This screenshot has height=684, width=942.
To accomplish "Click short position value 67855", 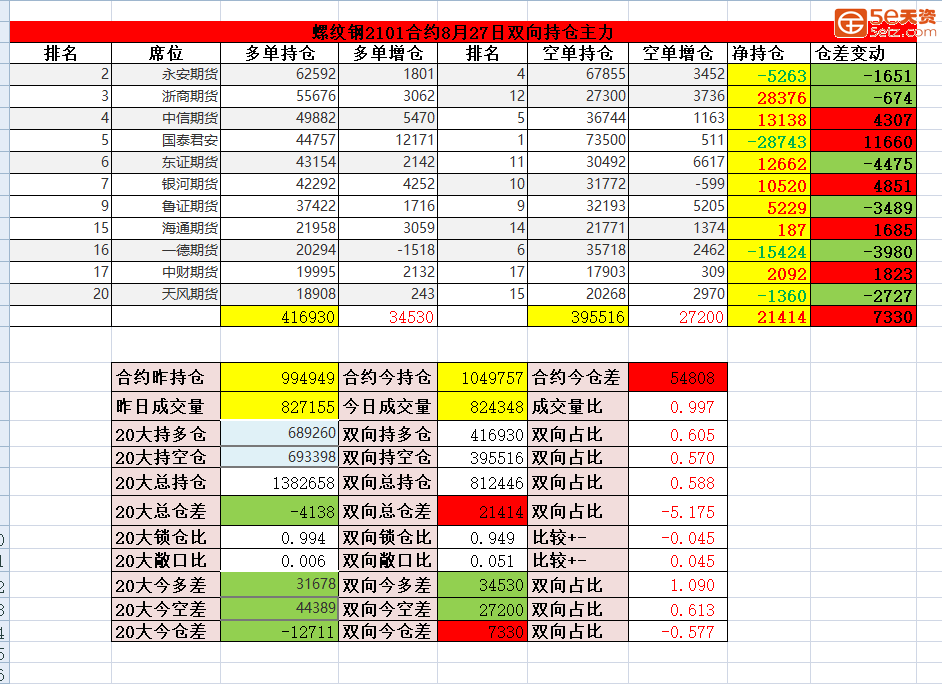I will point(578,74).
